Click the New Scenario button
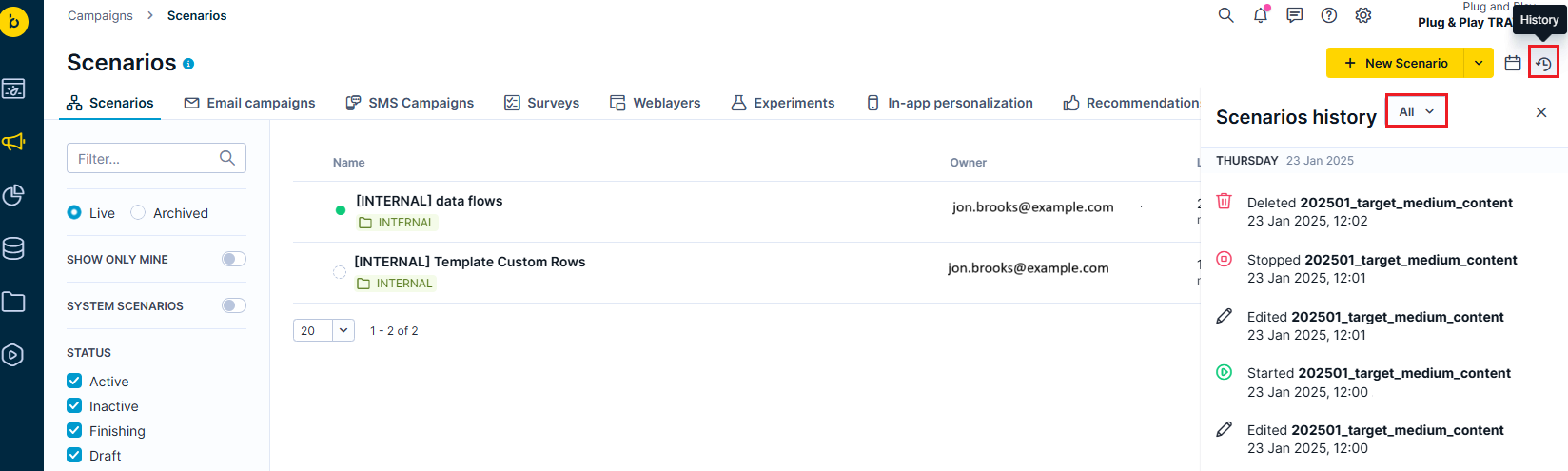1568x471 pixels. [x=1396, y=63]
